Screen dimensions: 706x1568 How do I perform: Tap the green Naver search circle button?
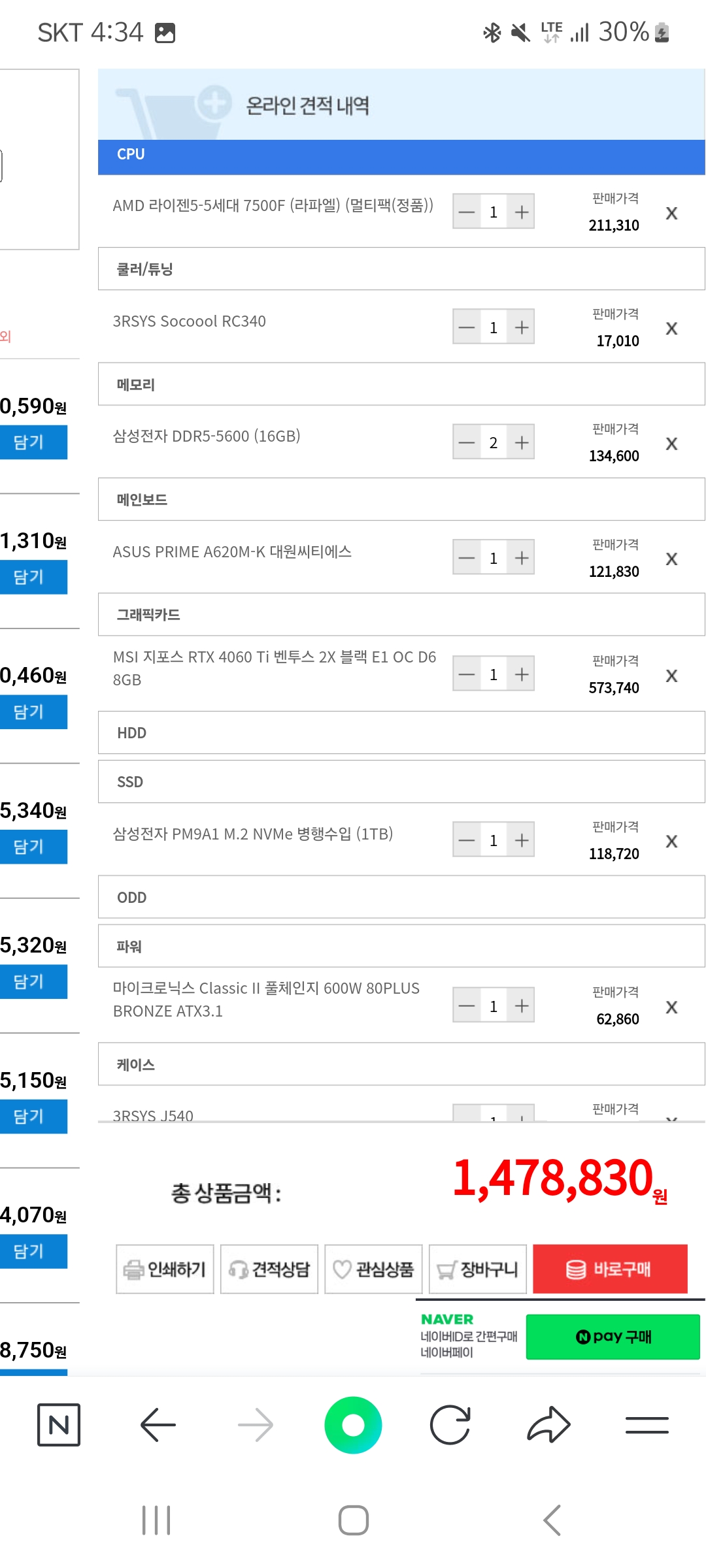coord(353,1424)
